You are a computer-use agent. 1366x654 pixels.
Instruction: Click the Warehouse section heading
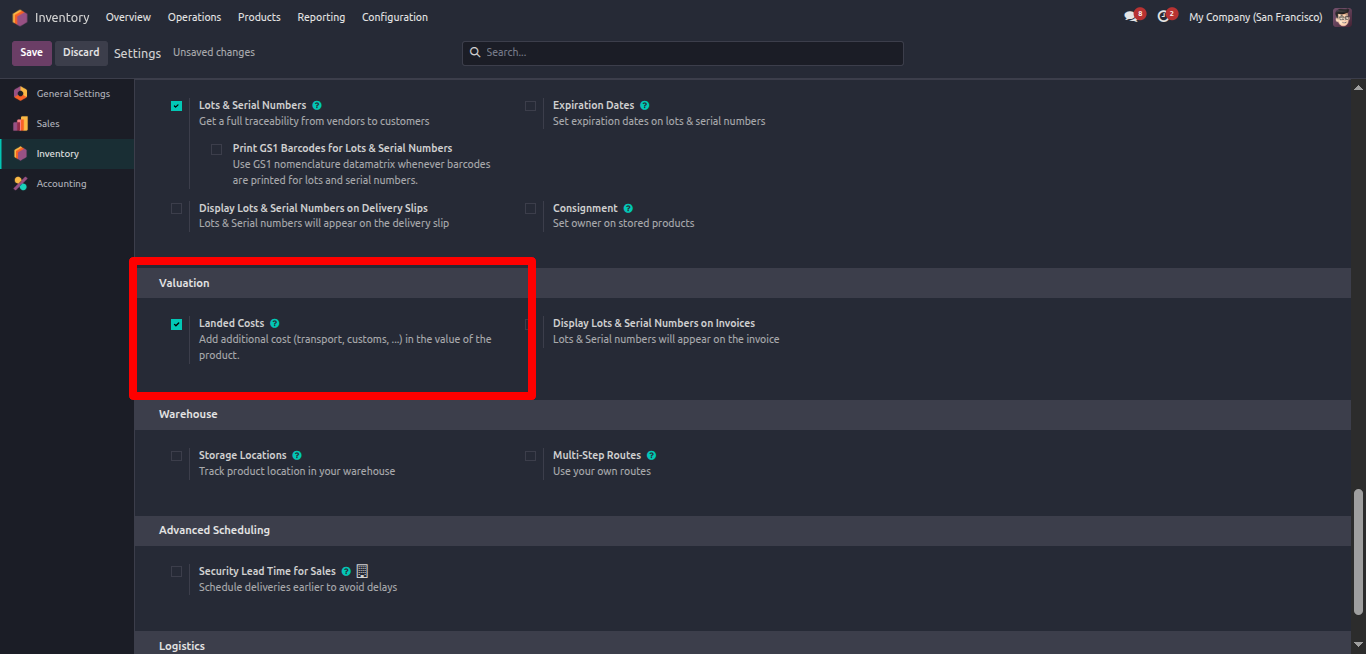[188, 414]
